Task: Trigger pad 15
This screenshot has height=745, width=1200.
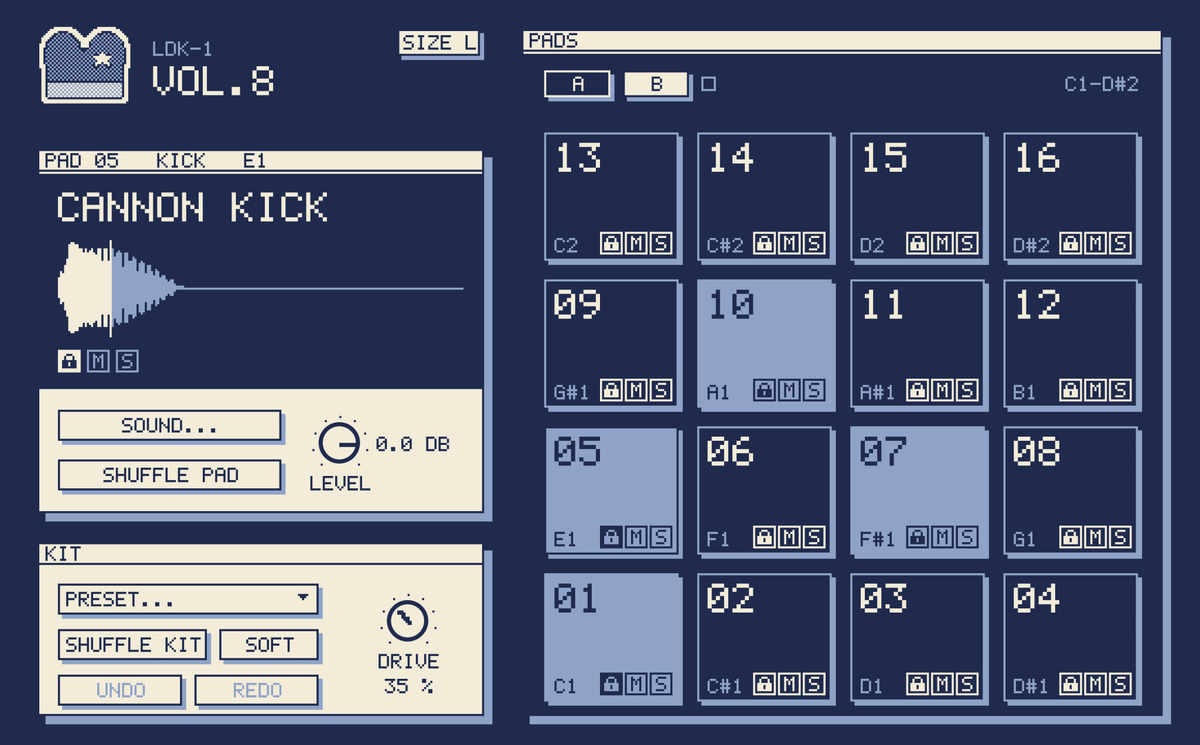Action: coord(917,196)
